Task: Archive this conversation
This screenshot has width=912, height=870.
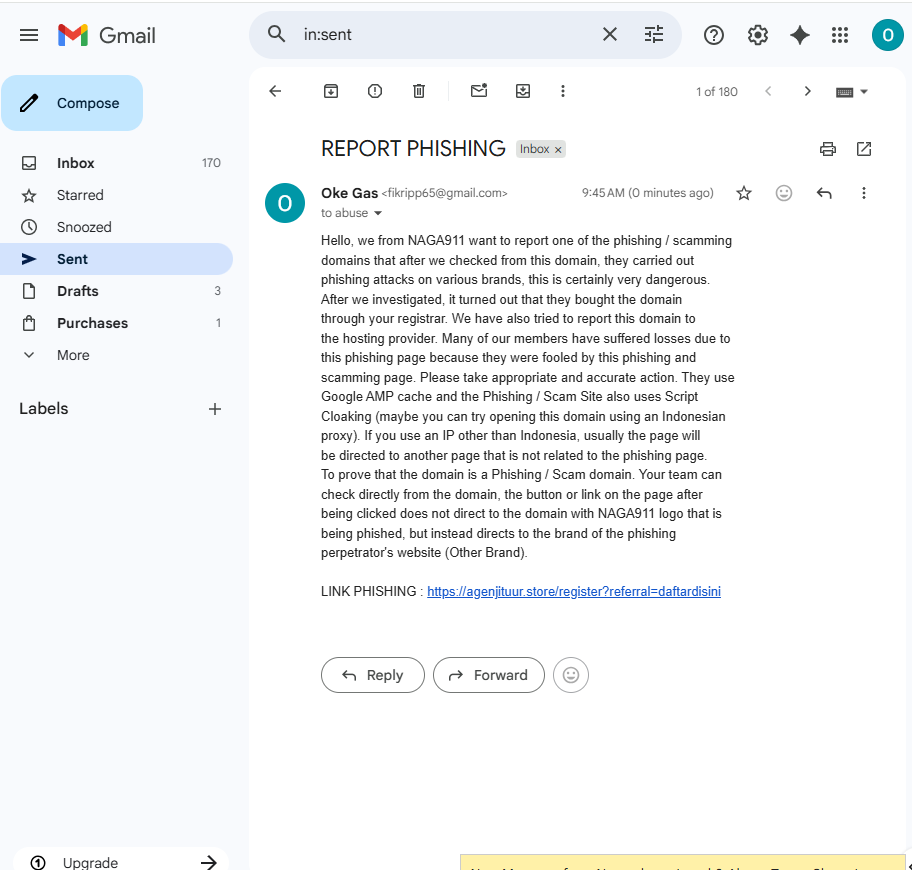Action: 331,91
